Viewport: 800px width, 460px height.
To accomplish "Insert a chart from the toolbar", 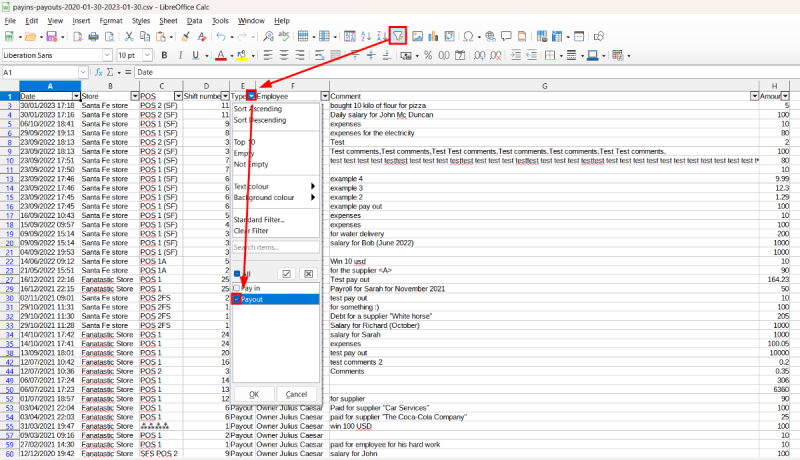I will [434, 36].
